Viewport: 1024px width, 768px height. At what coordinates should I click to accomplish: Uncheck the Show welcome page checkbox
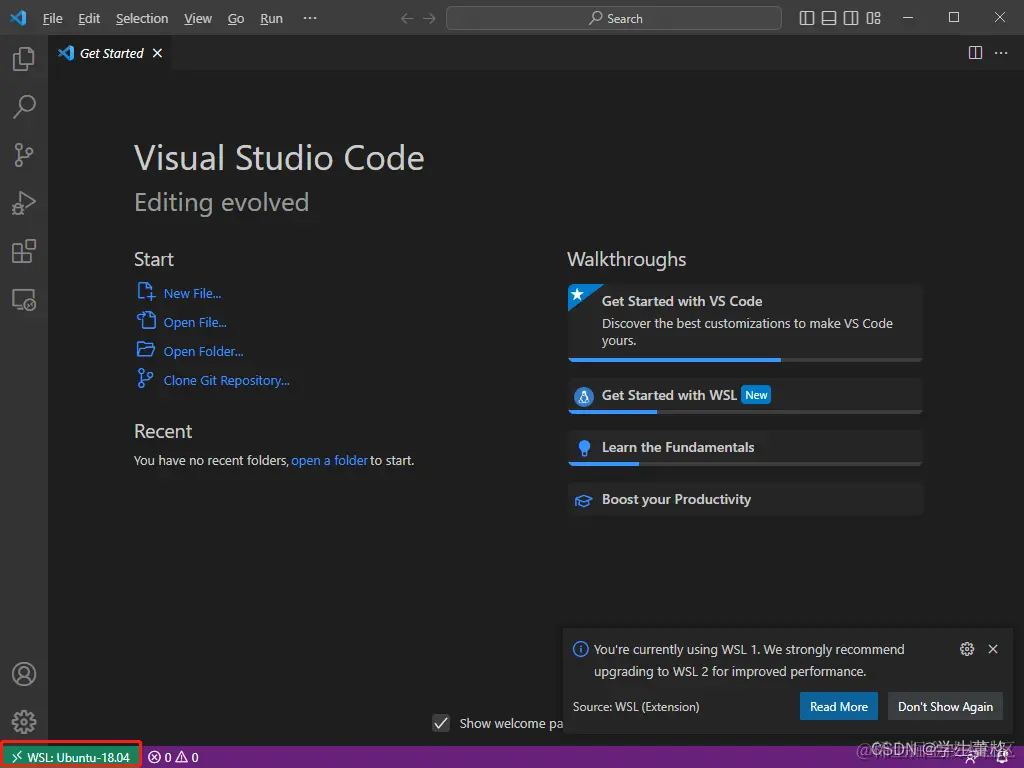[x=441, y=723]
